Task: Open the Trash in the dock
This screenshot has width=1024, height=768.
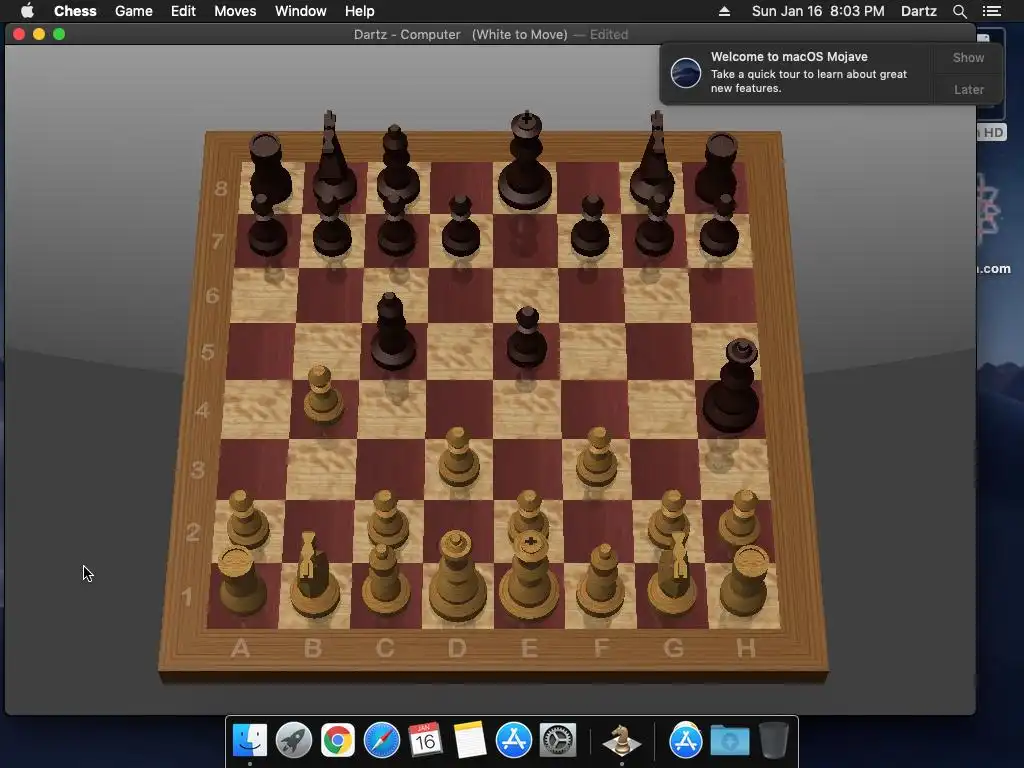Action: [x=774, y=740]
